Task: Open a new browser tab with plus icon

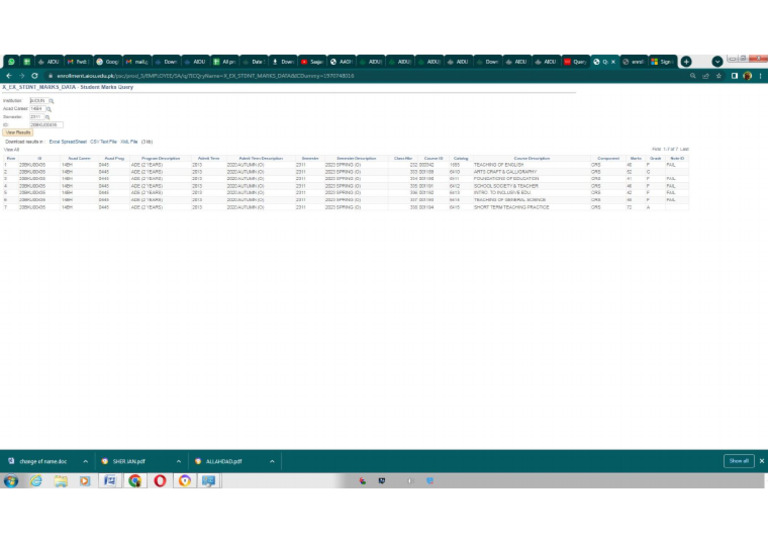Action: click(686, 61)
